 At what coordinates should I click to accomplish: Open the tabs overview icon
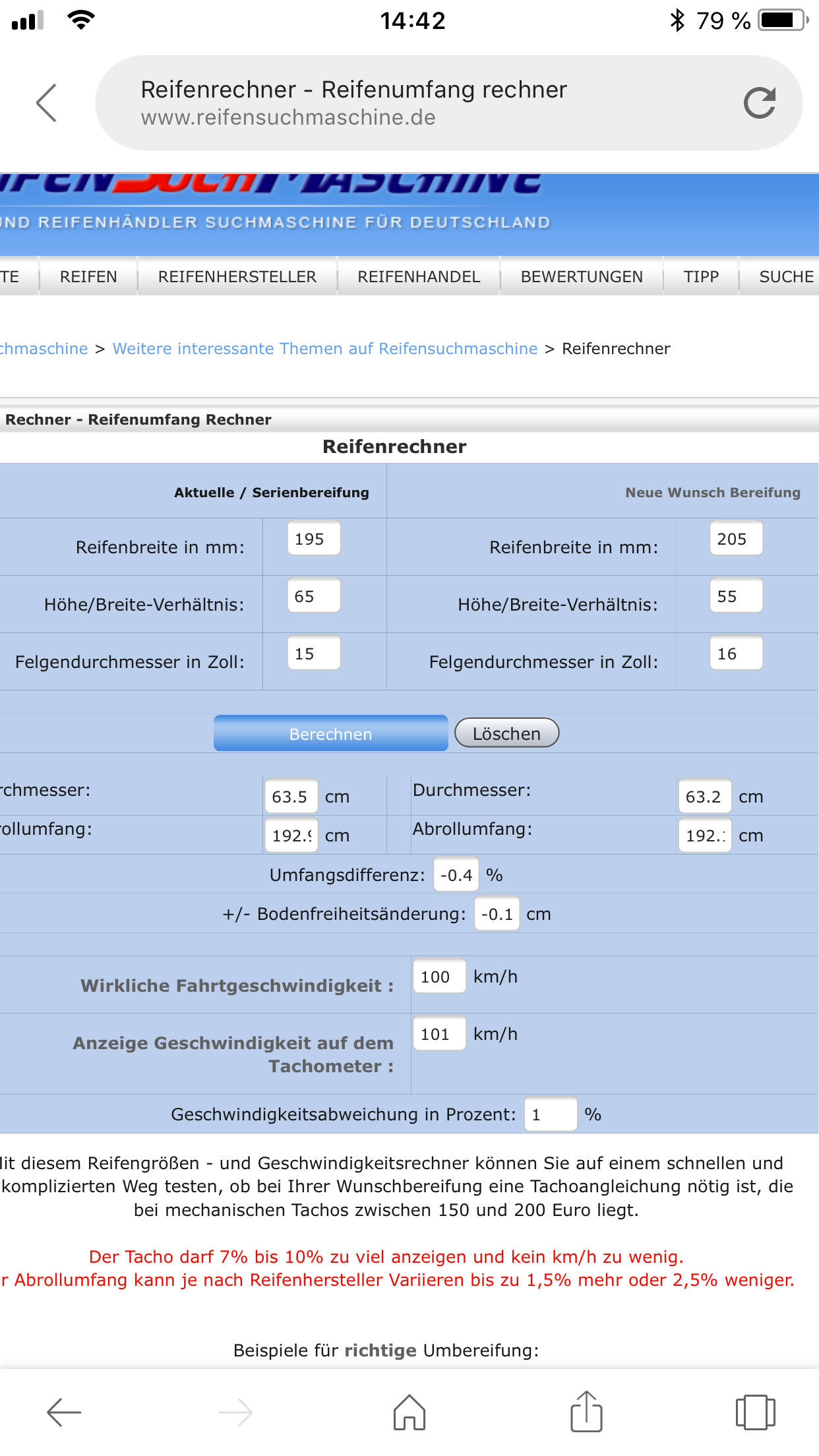coord(756,1412)
